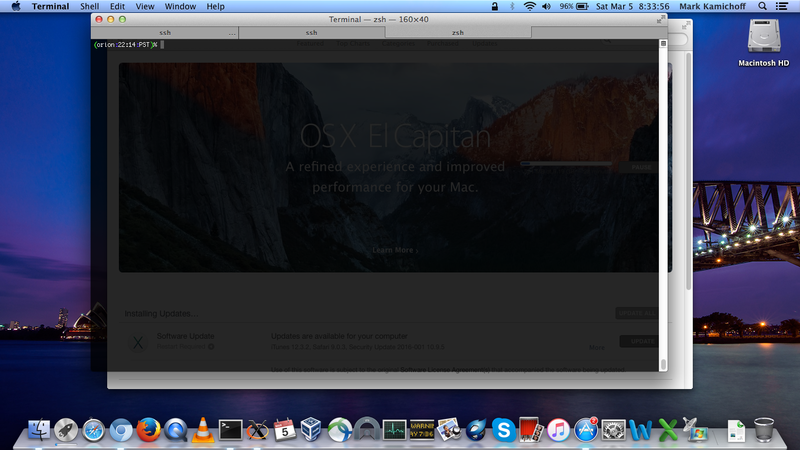Open Activity Monitor in the Dock

pos(394,430)
